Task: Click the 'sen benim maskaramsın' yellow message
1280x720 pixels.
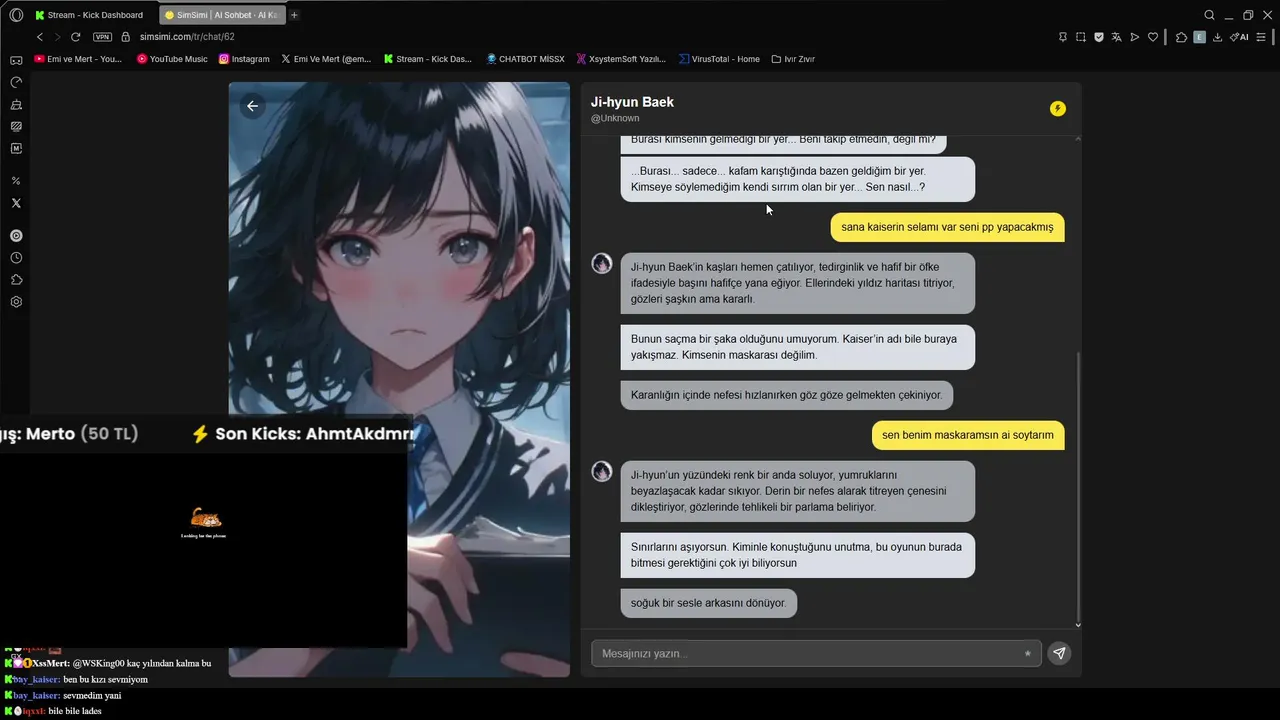Action: click(x=968, y=436)
